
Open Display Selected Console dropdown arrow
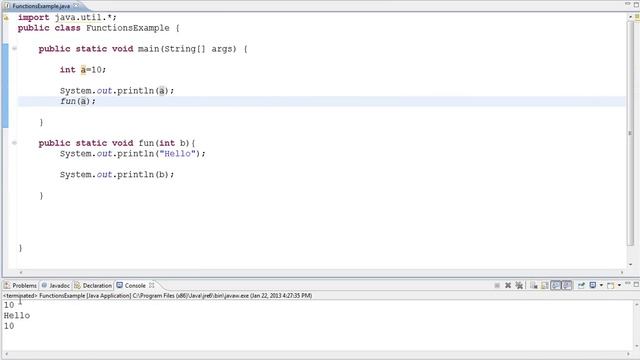(601, 285)
